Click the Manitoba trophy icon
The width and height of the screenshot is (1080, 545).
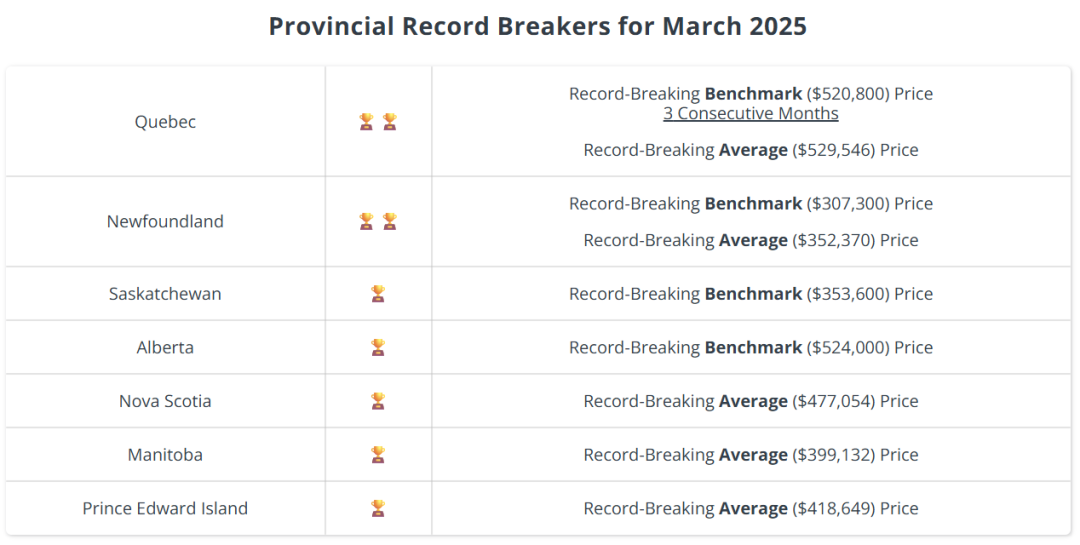point(378,455)
